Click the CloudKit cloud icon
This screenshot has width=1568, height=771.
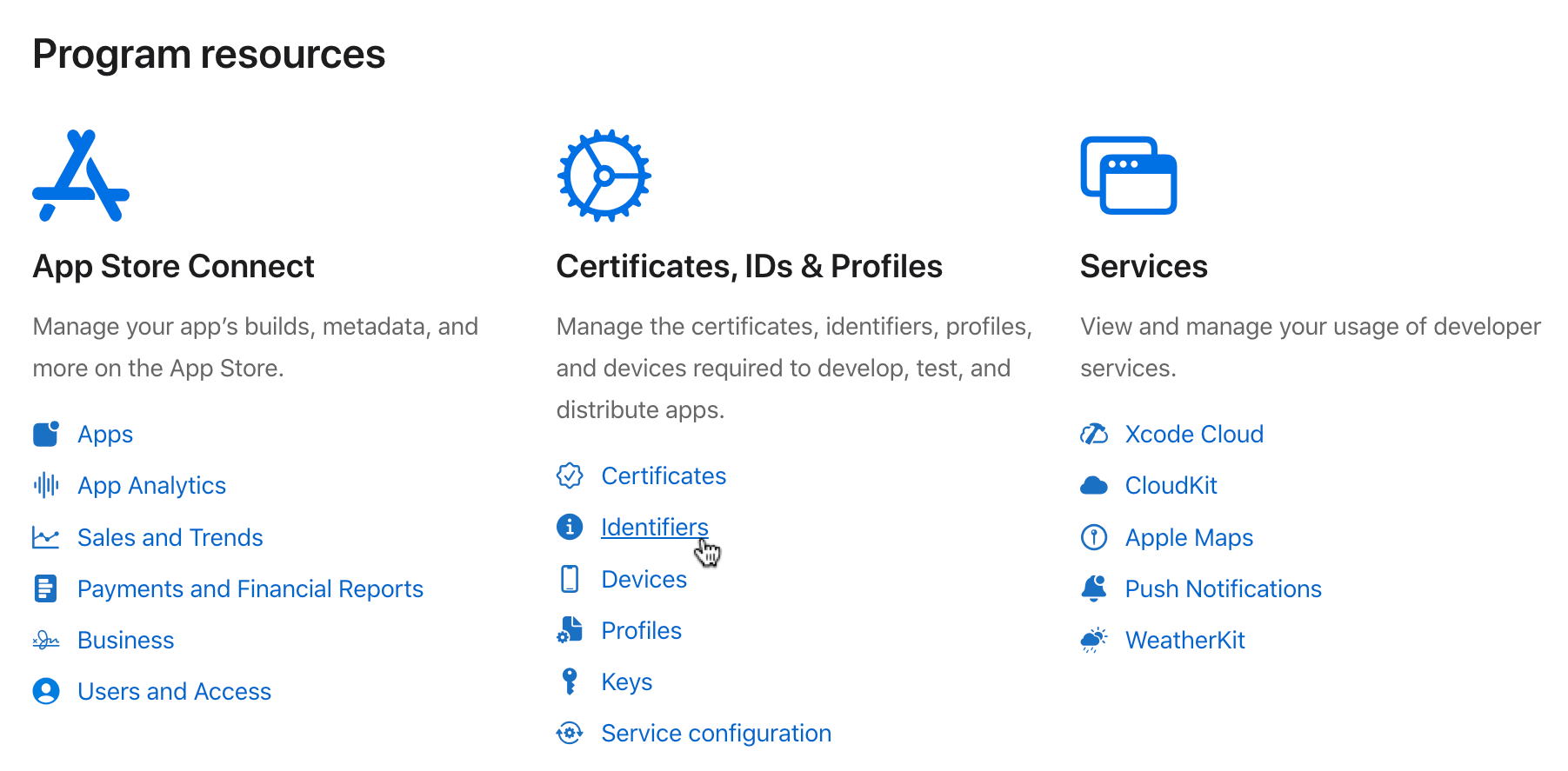click(1094, 485)
